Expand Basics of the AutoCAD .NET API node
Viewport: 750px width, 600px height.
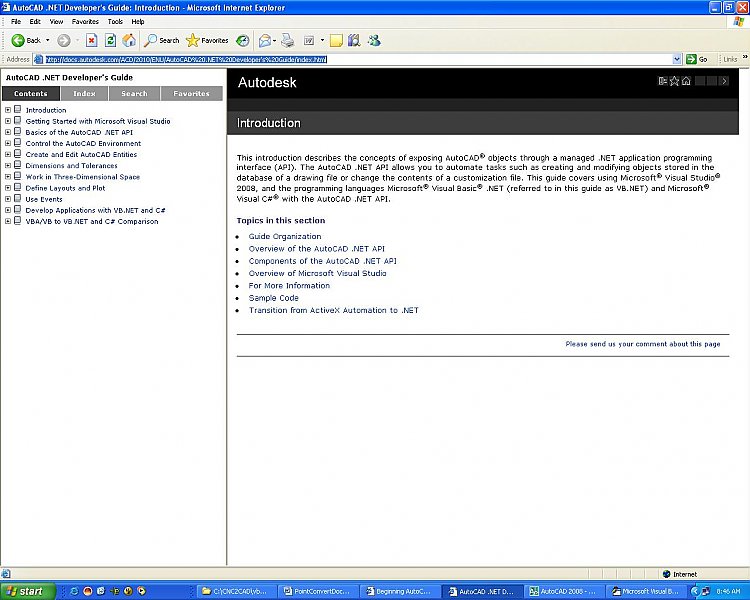(x=8, y=132)
